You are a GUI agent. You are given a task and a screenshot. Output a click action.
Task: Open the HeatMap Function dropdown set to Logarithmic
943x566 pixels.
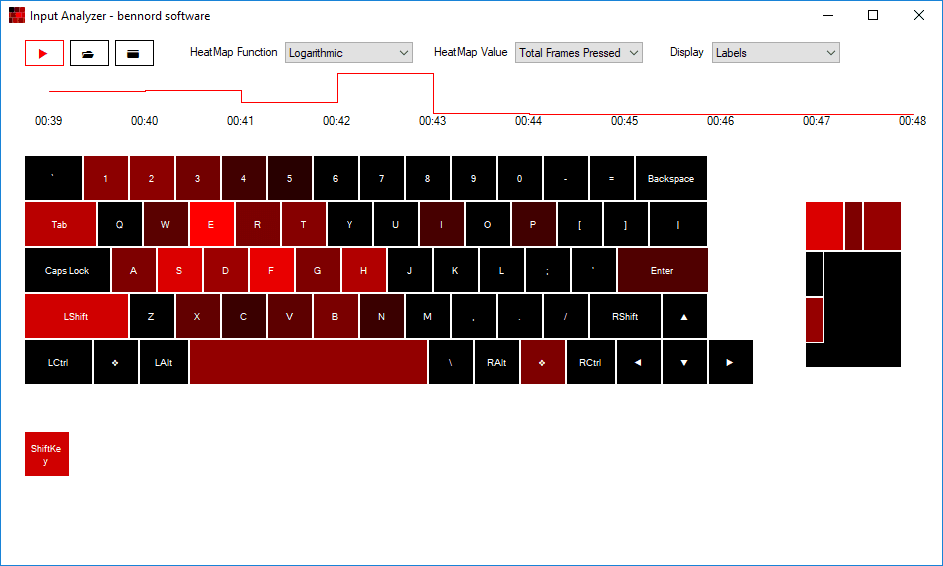(x=349, y=52)
